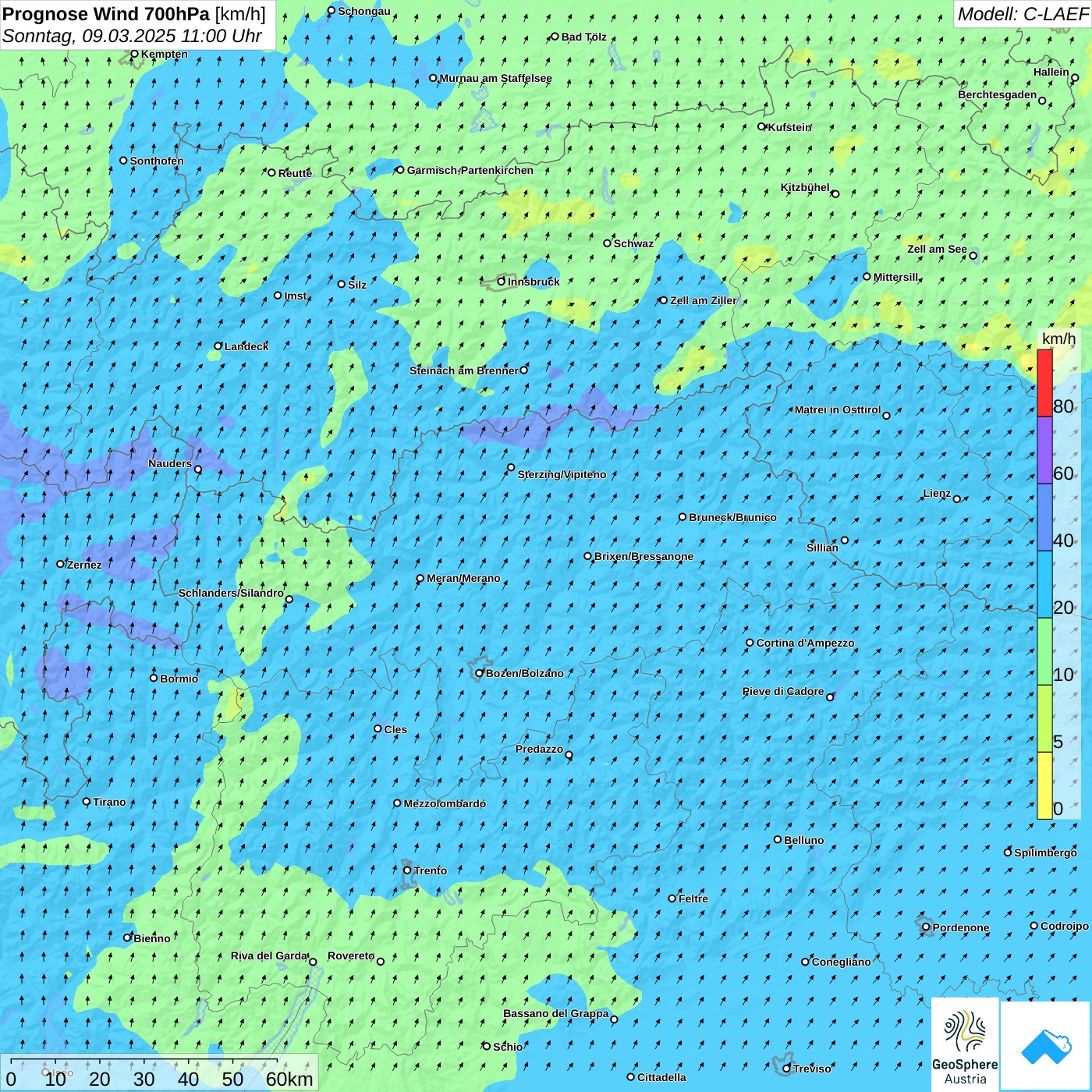Select the purple legend band for 60–80 km/h
Screen dimensions: 1092x1092
click(1044, 451)
